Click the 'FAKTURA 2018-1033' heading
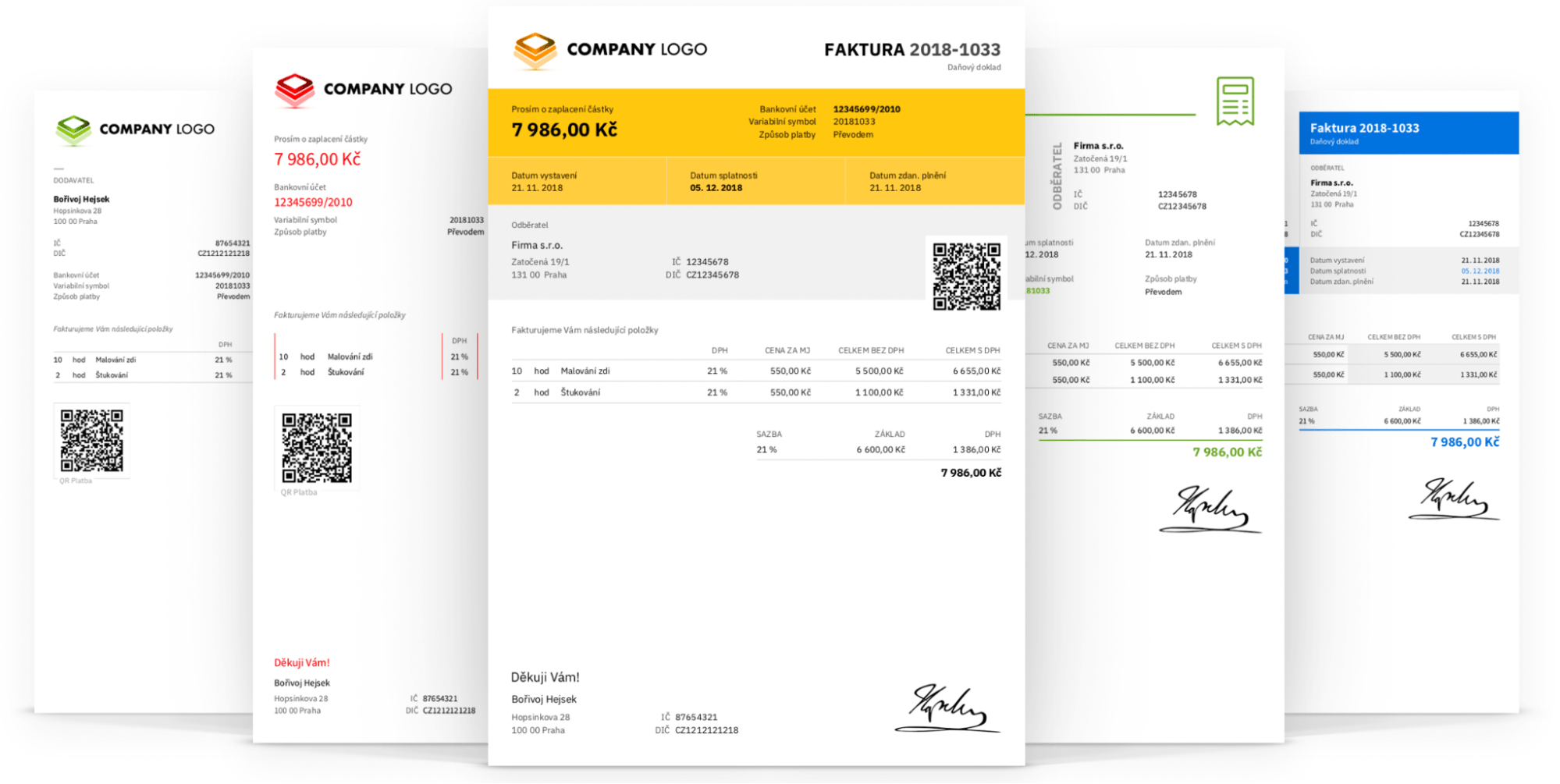 [911, 50]
